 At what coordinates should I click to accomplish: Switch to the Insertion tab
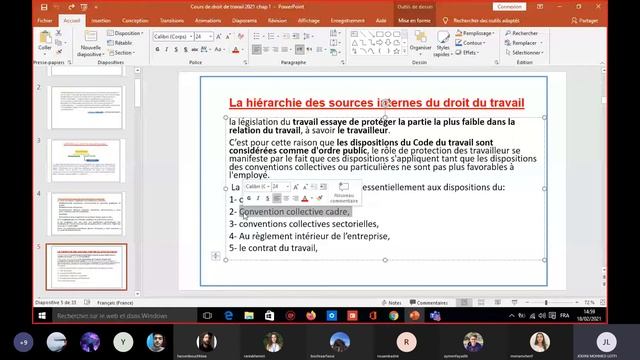click(101, 20)
